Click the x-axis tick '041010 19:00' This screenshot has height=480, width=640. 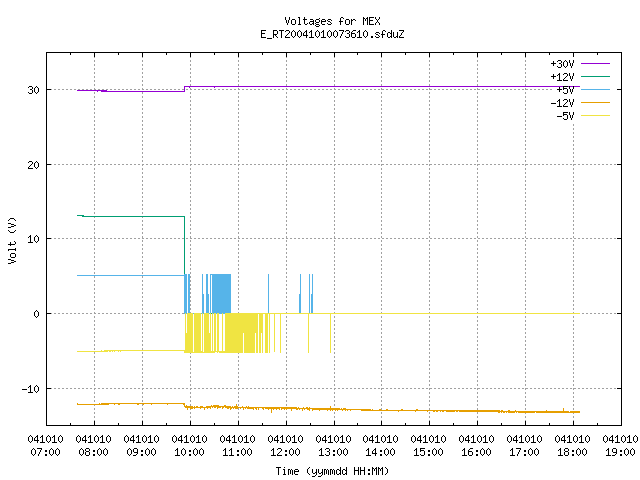pos(620,445)
